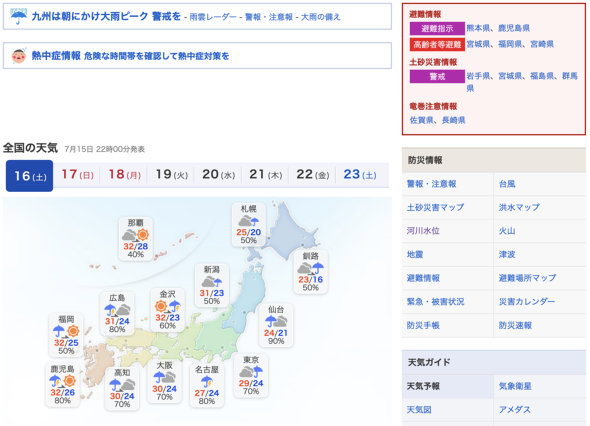
Task: Open the 地震 link
Action: click(415, 254)
